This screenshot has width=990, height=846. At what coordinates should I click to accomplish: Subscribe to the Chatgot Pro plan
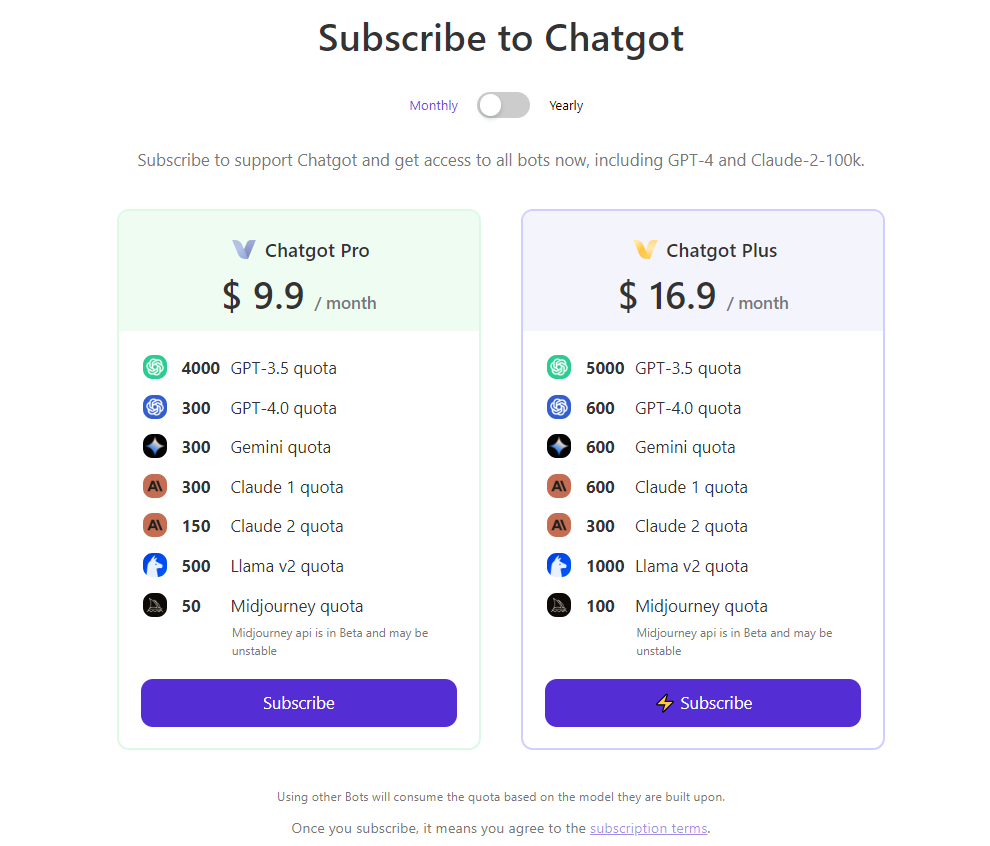pos(299,703)
